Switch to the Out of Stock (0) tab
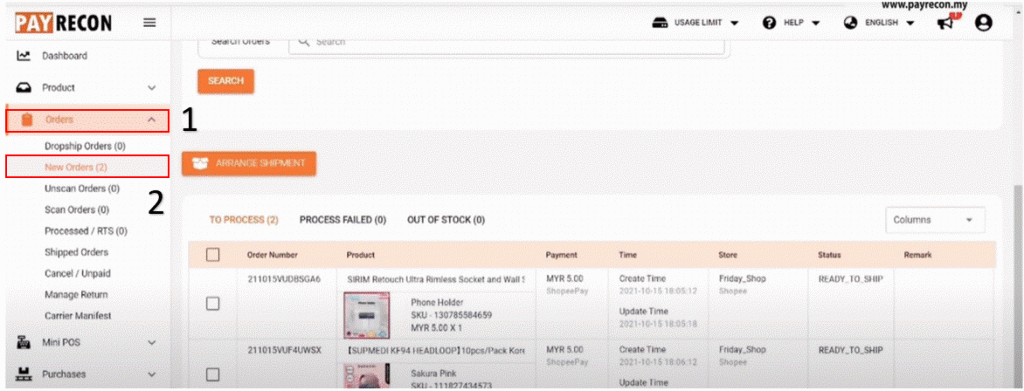Image resolution: width=1024 pixels, height=391 pixels. 446,220
